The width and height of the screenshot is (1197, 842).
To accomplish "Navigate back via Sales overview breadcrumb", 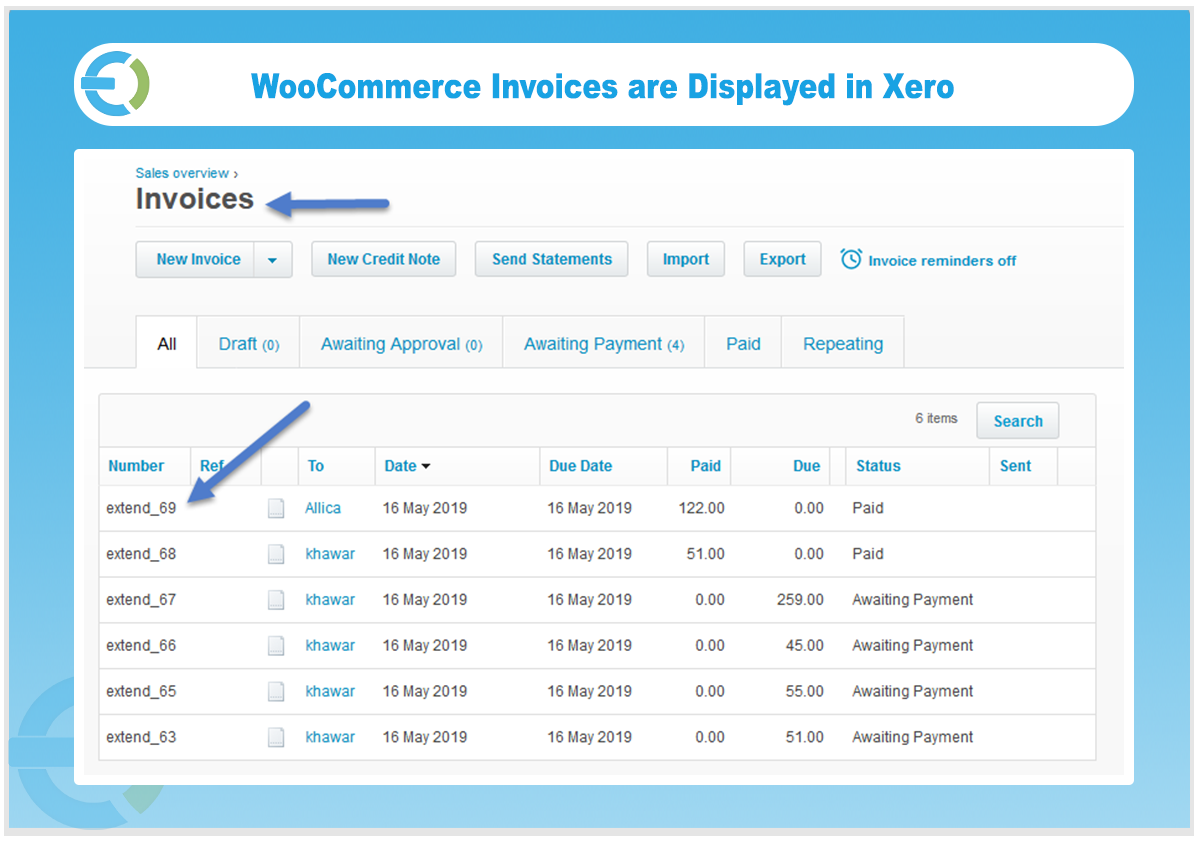I will tap(181, 173).
